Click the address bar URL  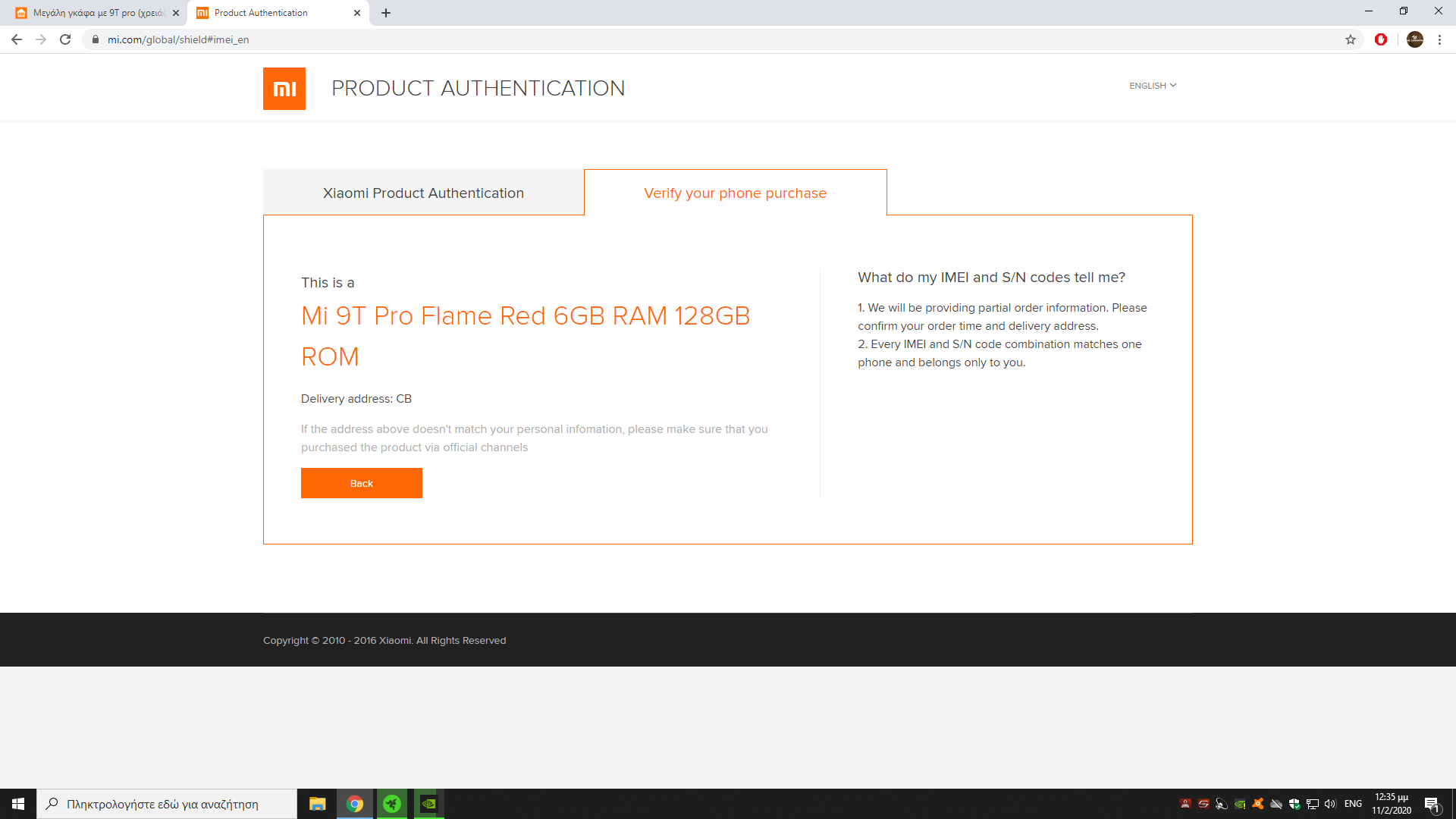[178, 39]
